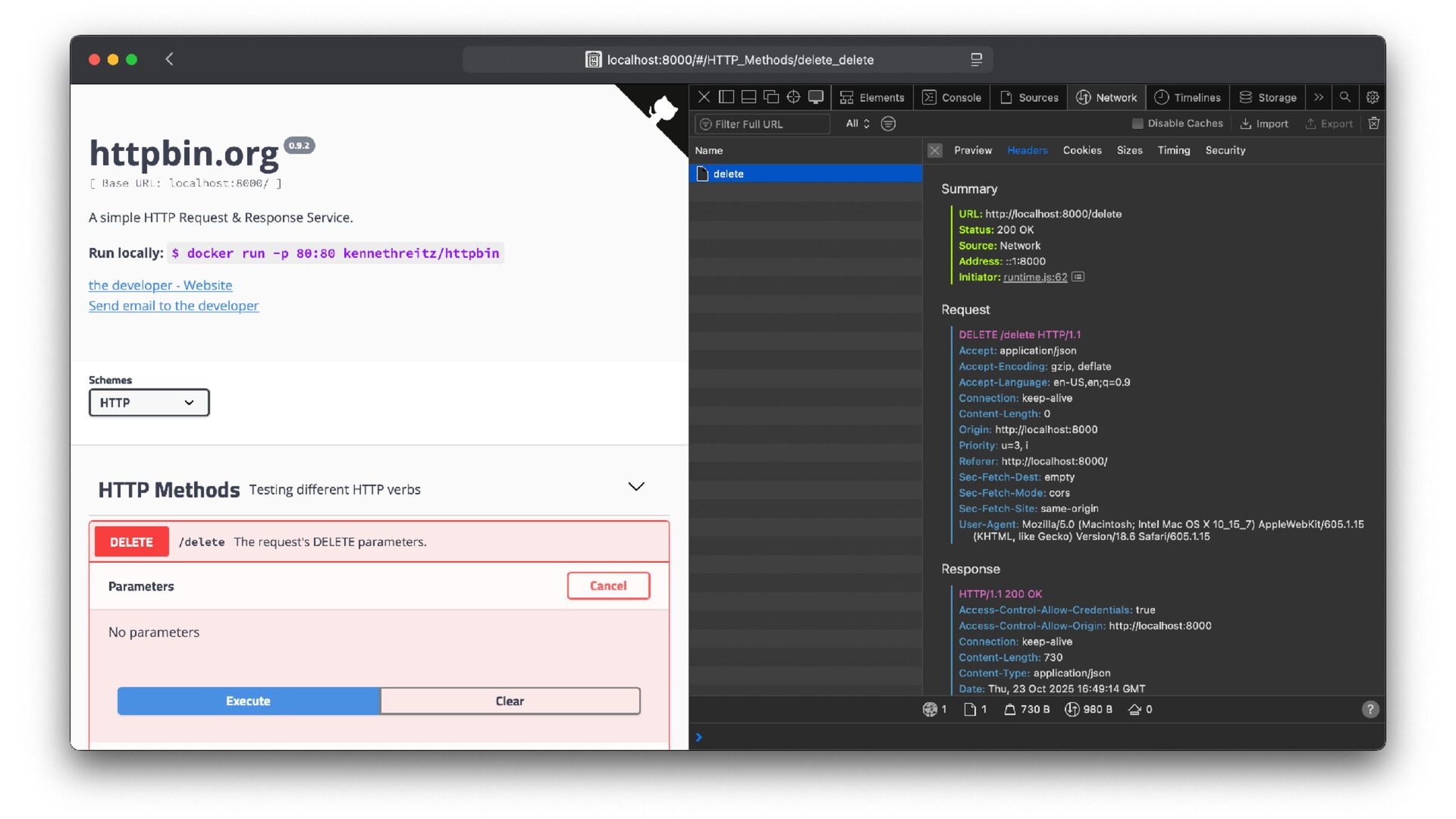Toggle group media requests filter icon
The width and height of the screenshot is (1456, 819).
(888, 124)
